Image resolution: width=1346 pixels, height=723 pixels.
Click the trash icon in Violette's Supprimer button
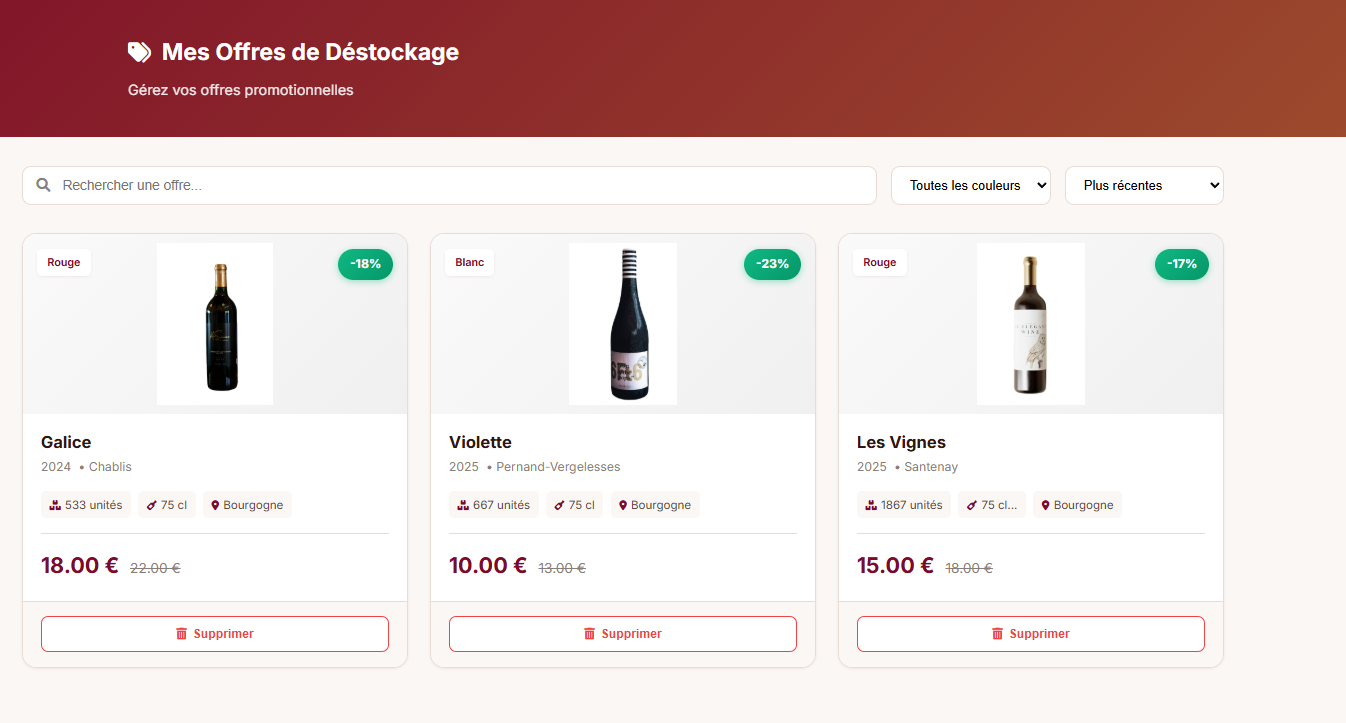pyautogui.click(x=588, y=633)
